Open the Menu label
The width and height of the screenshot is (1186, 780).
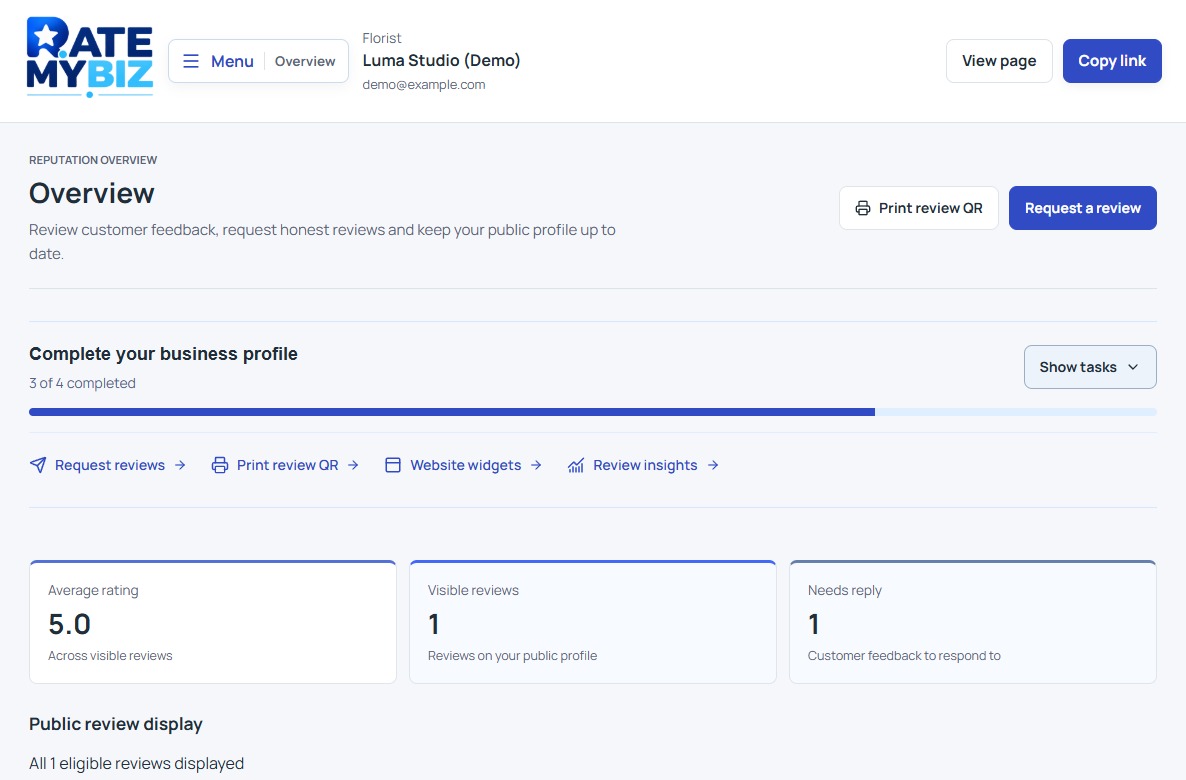(x=232, y=61)
